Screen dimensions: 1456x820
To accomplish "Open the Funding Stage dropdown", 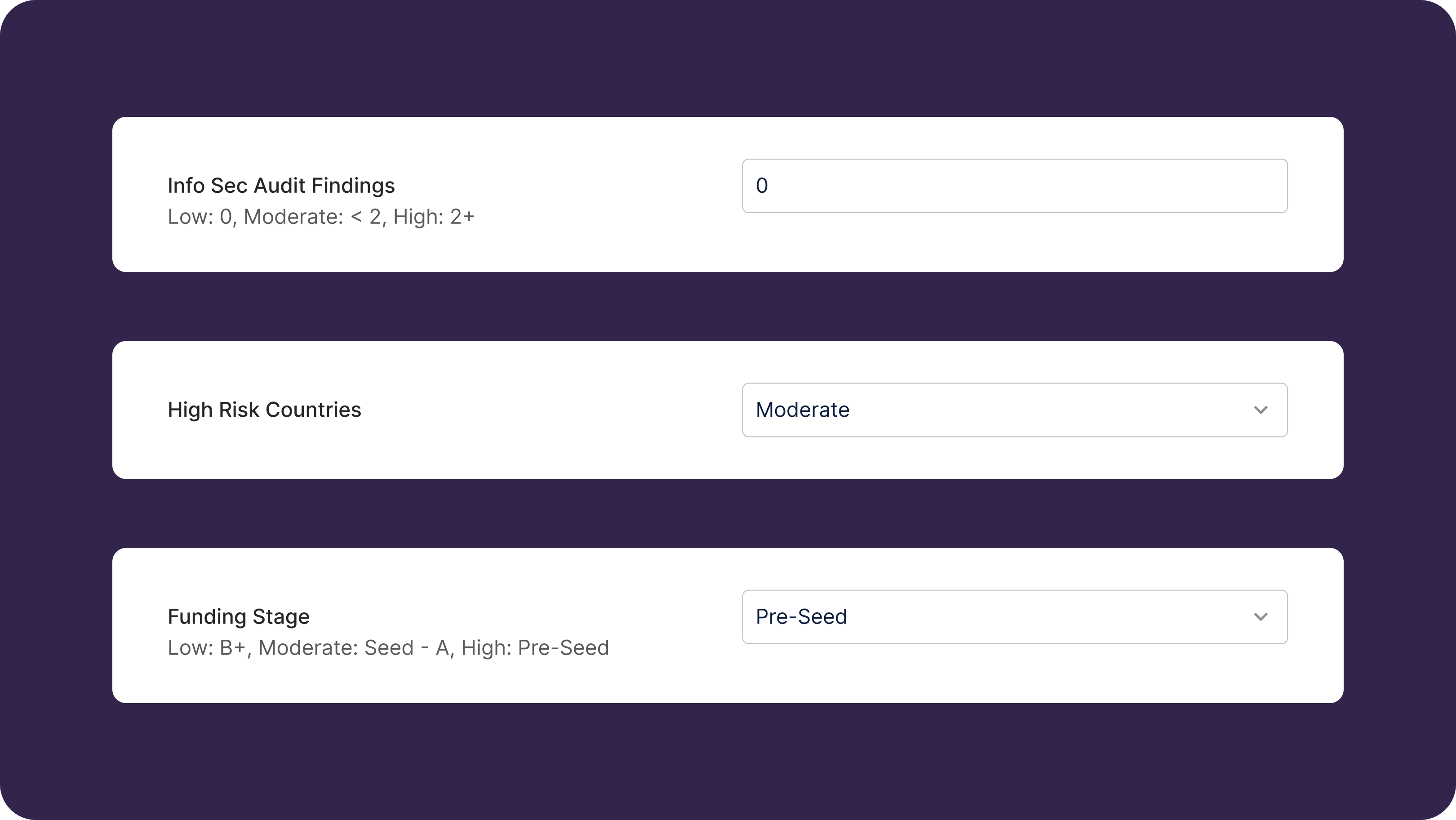I will click(1014, 617).
